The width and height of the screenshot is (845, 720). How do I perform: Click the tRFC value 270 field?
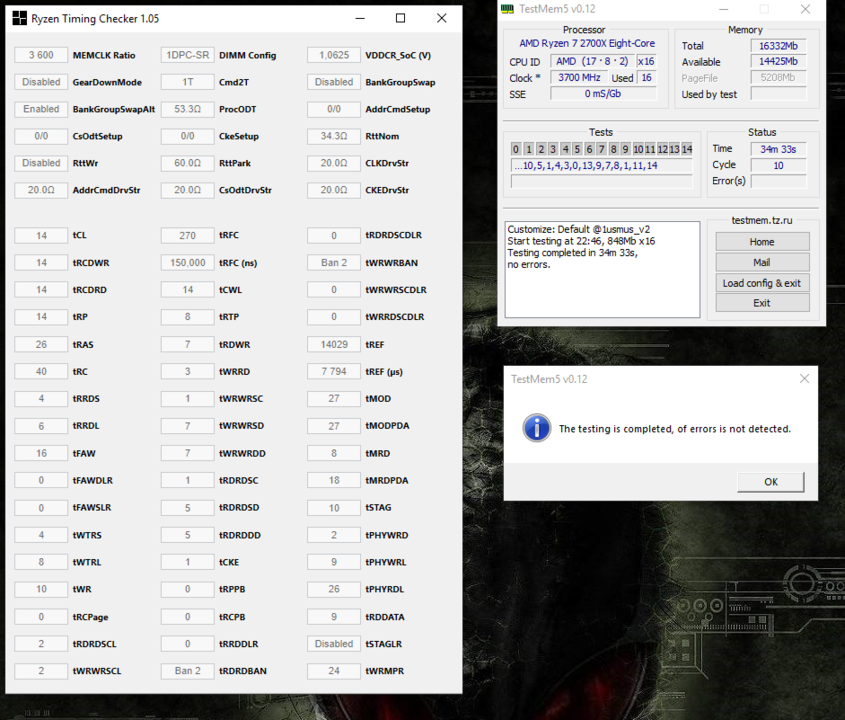(188, 236)
